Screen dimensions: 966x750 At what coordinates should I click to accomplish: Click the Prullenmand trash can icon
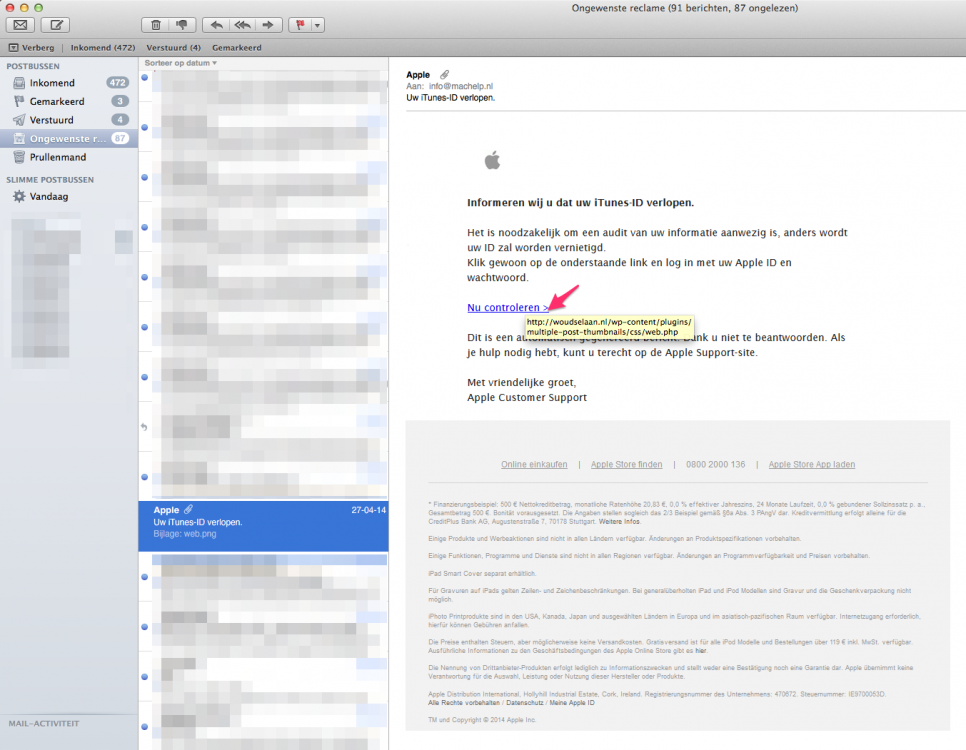coord(19,157)
